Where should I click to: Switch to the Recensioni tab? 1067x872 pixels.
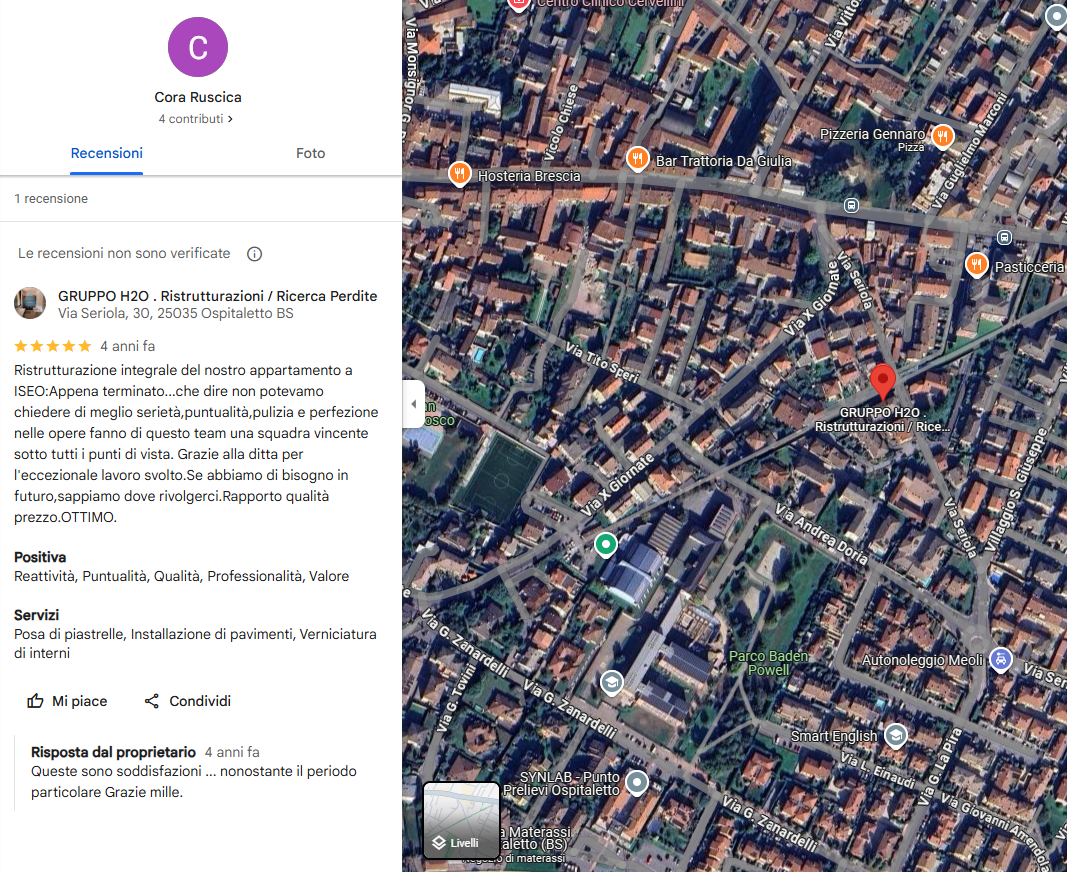107,153
